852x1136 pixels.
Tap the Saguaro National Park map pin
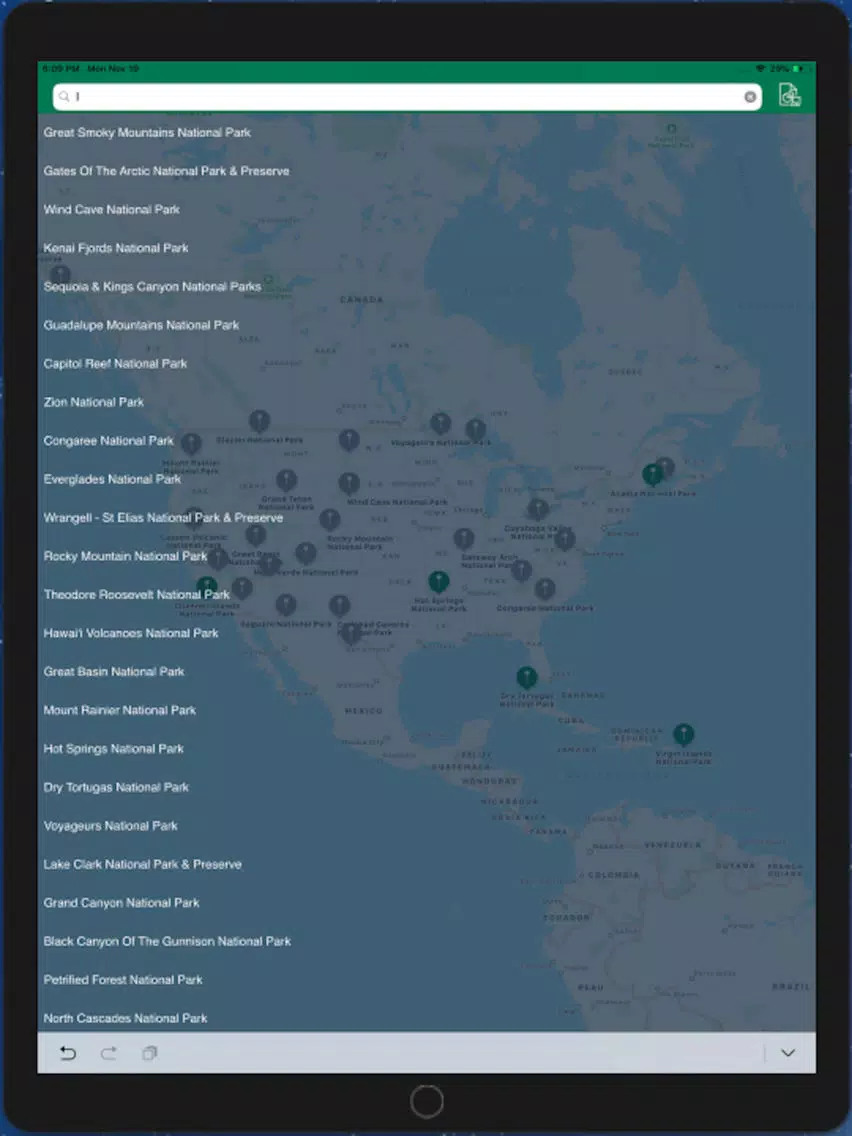(285, 605)
